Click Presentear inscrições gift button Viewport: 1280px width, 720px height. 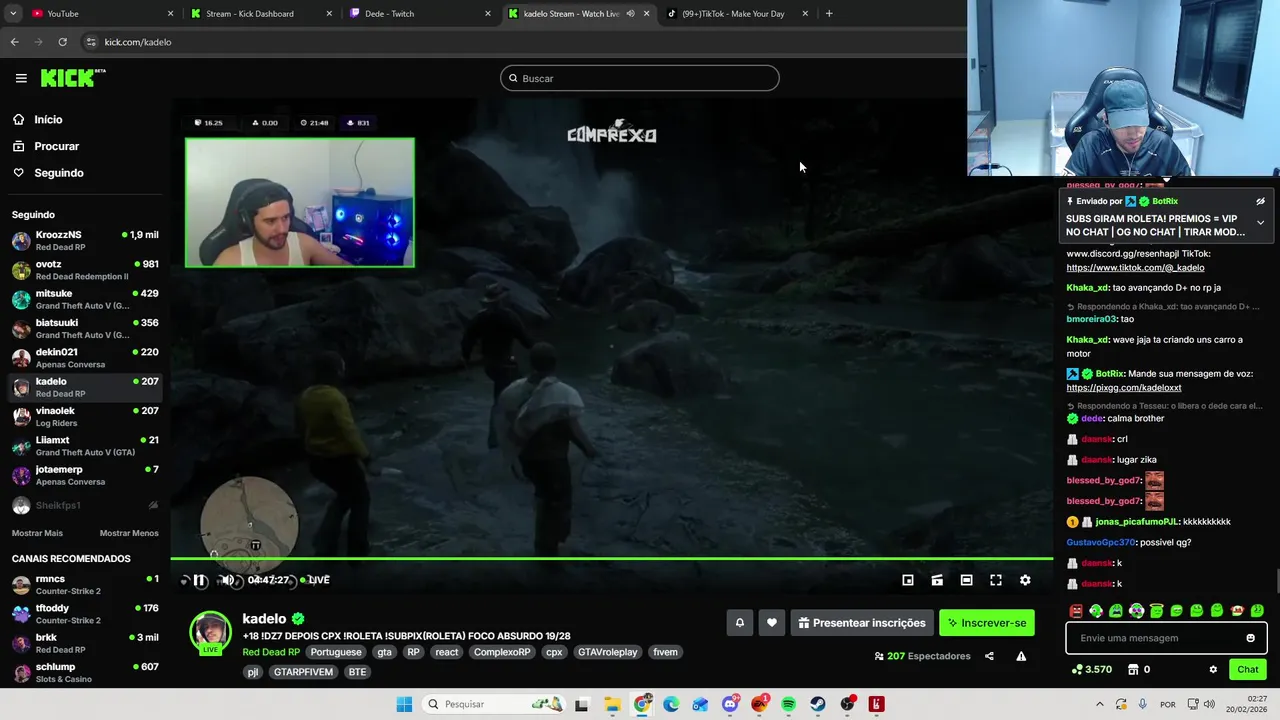(x=862, y=623)
